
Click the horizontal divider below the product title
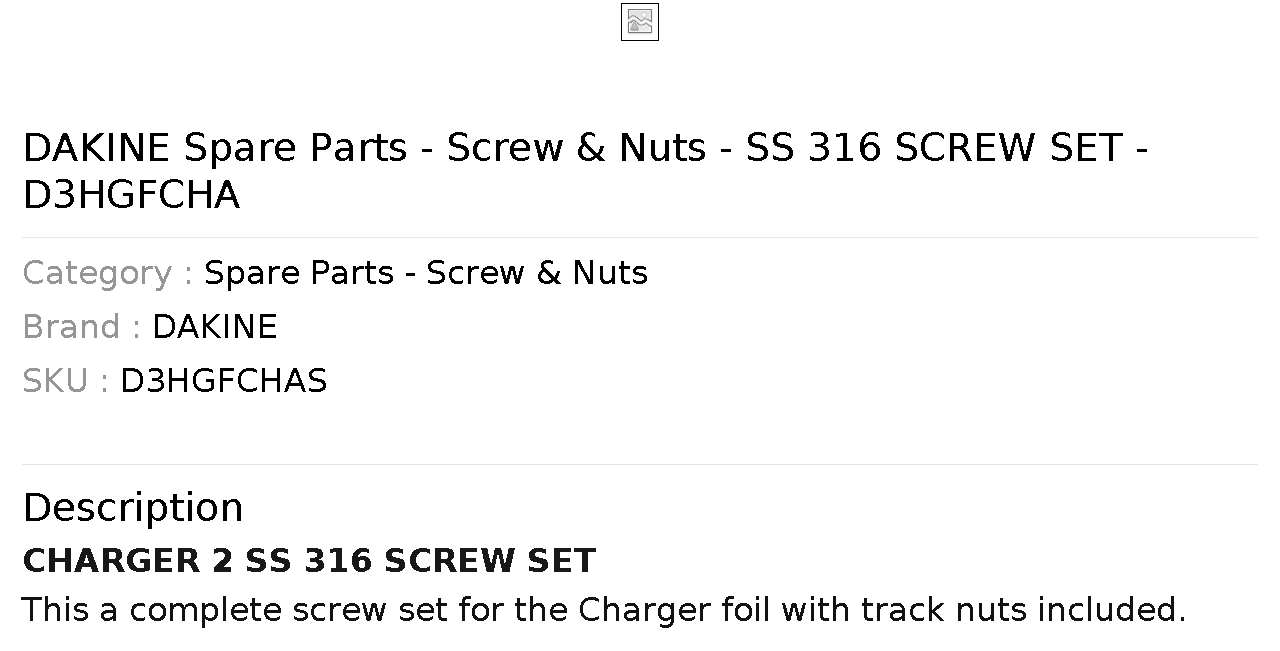tap(640, 237)
